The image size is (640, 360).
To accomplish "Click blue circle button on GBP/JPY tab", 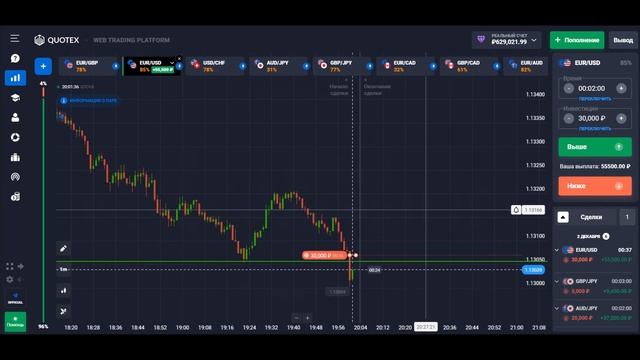I will coord(369,66).
